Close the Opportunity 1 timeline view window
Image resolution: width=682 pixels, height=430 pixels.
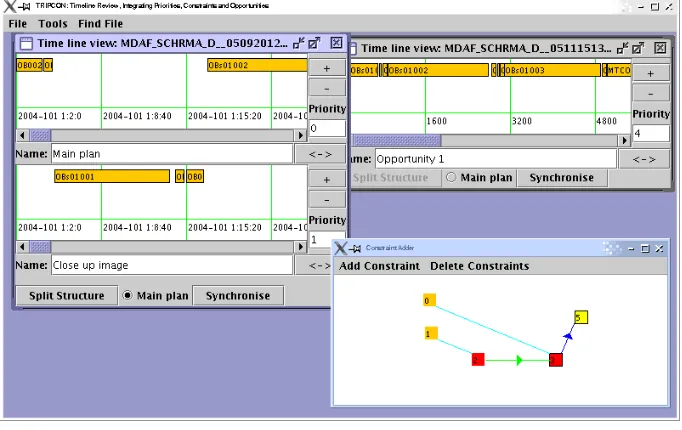[660, 48]
